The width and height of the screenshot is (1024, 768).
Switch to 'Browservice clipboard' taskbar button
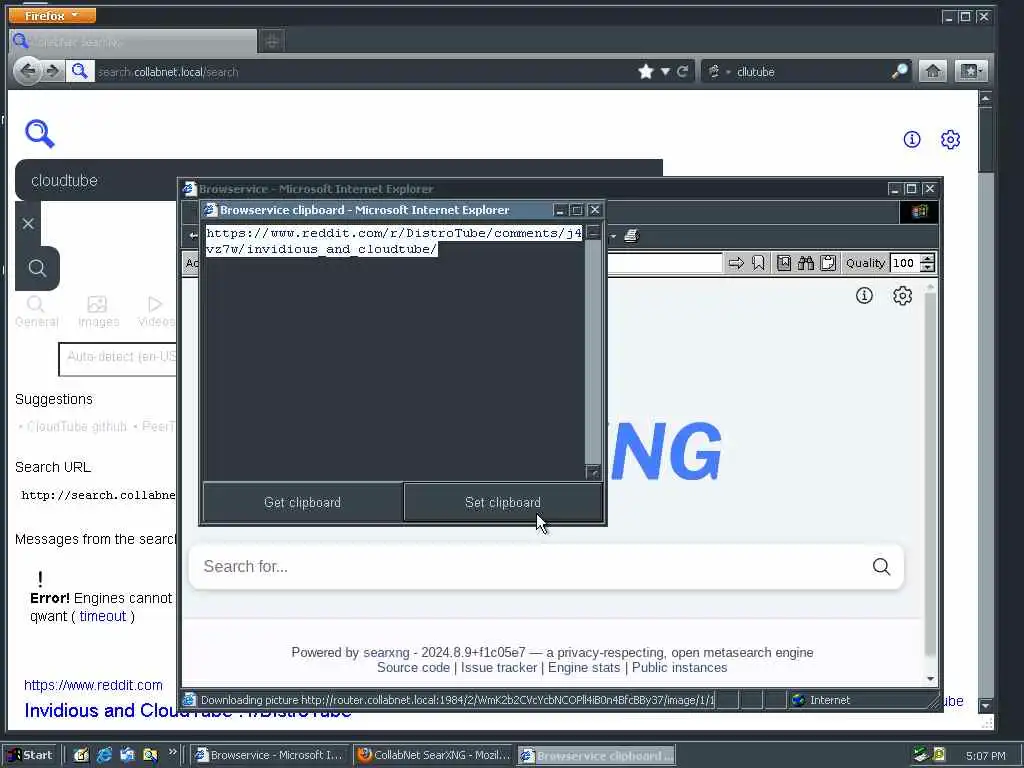[597, 756]
